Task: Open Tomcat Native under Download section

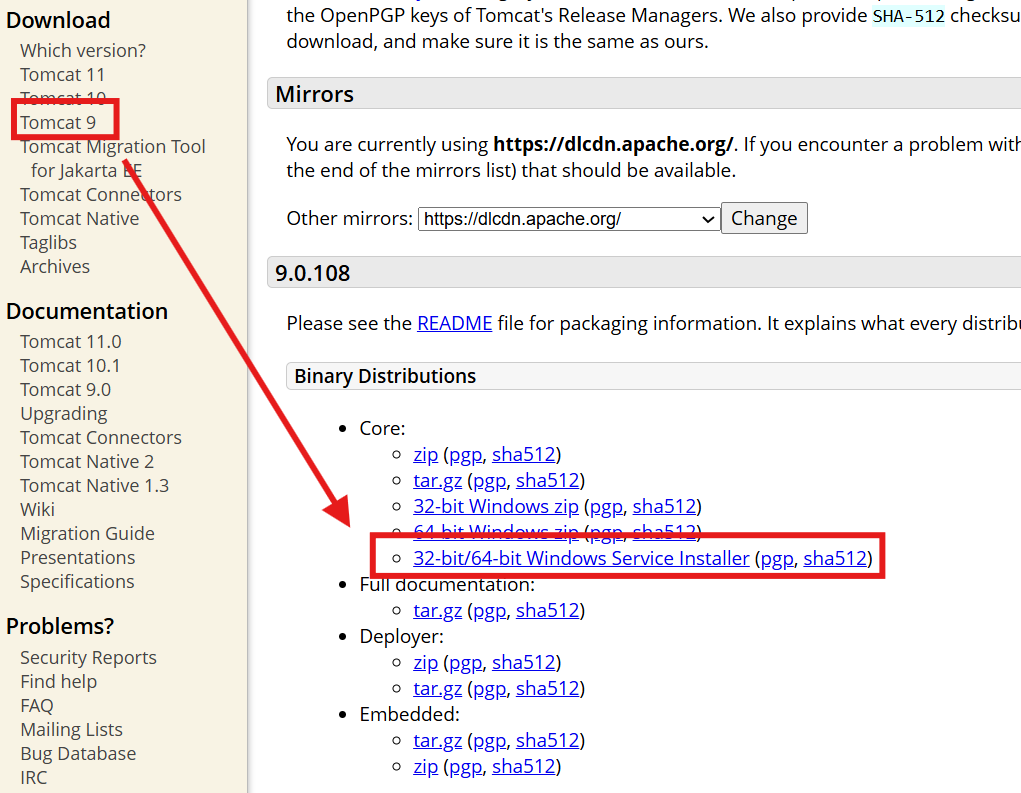Action: pos(79,219)
